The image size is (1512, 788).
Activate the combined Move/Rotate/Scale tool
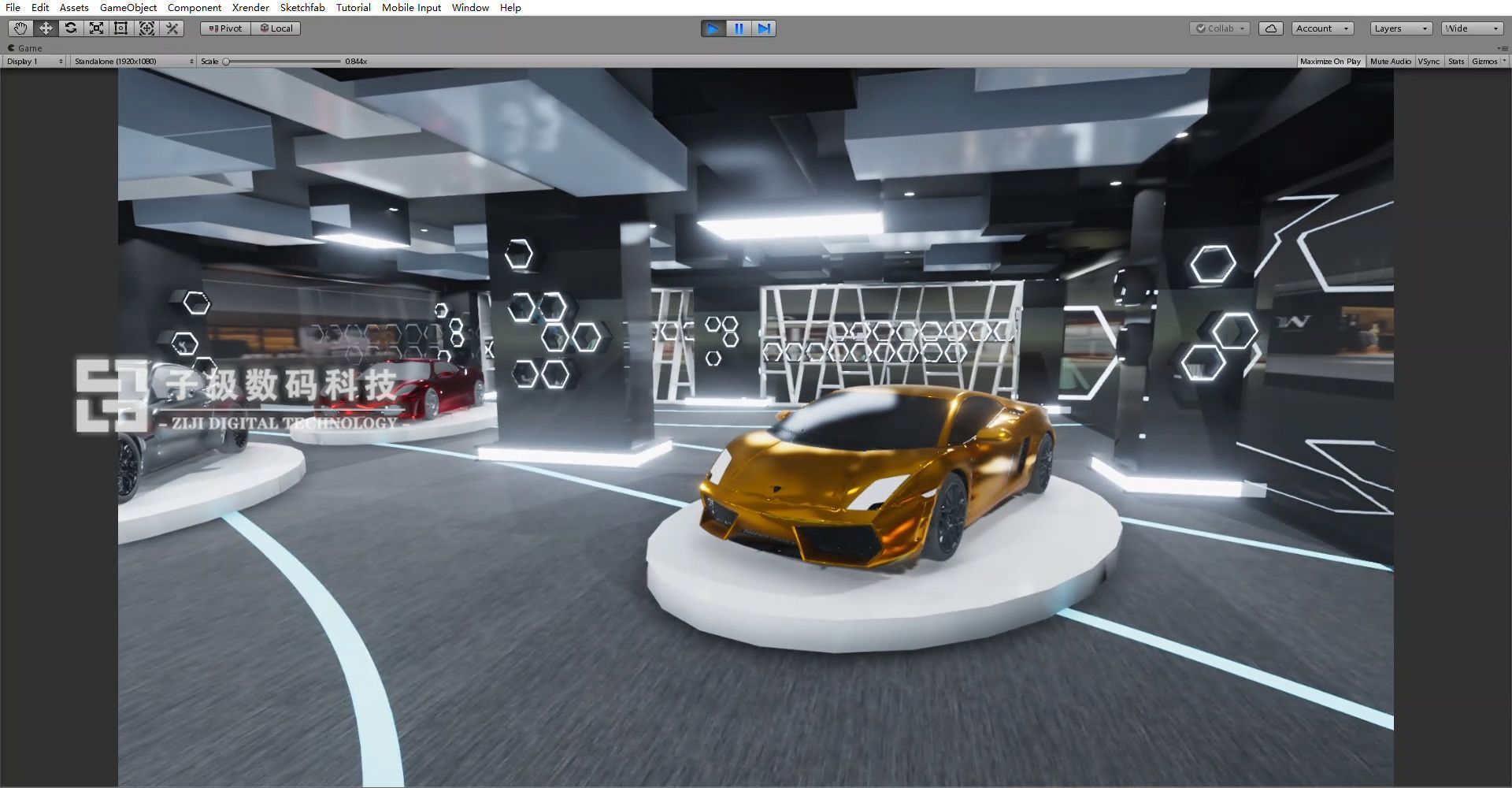[146, 28]
